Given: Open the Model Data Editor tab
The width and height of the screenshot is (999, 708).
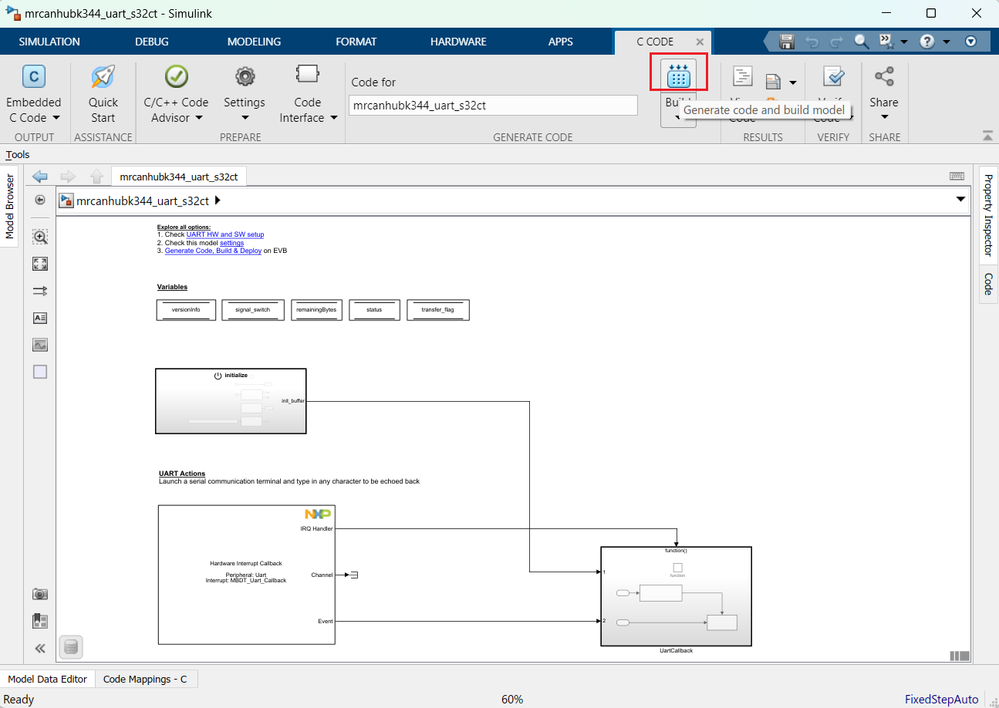Looking at the screenshot, I should (x=47, y=679).
